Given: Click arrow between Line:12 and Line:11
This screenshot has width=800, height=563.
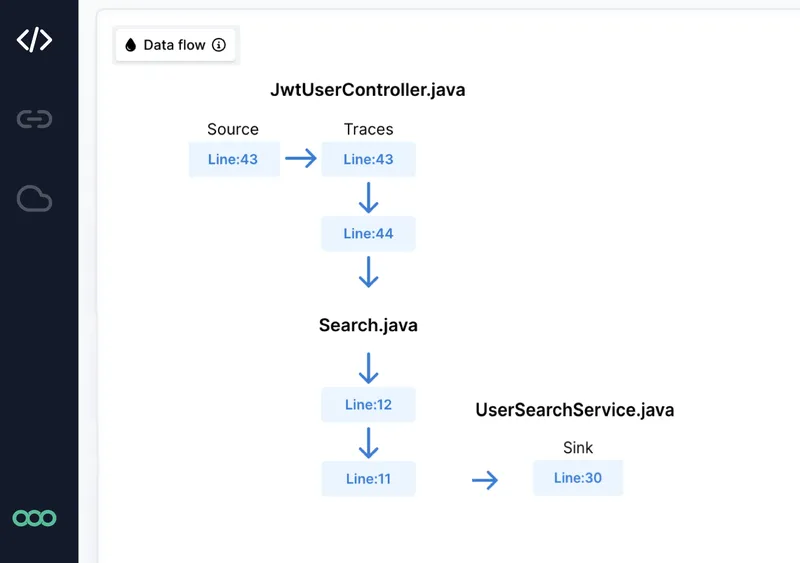Looking at the screenshot, I should [x=368, y=442].
